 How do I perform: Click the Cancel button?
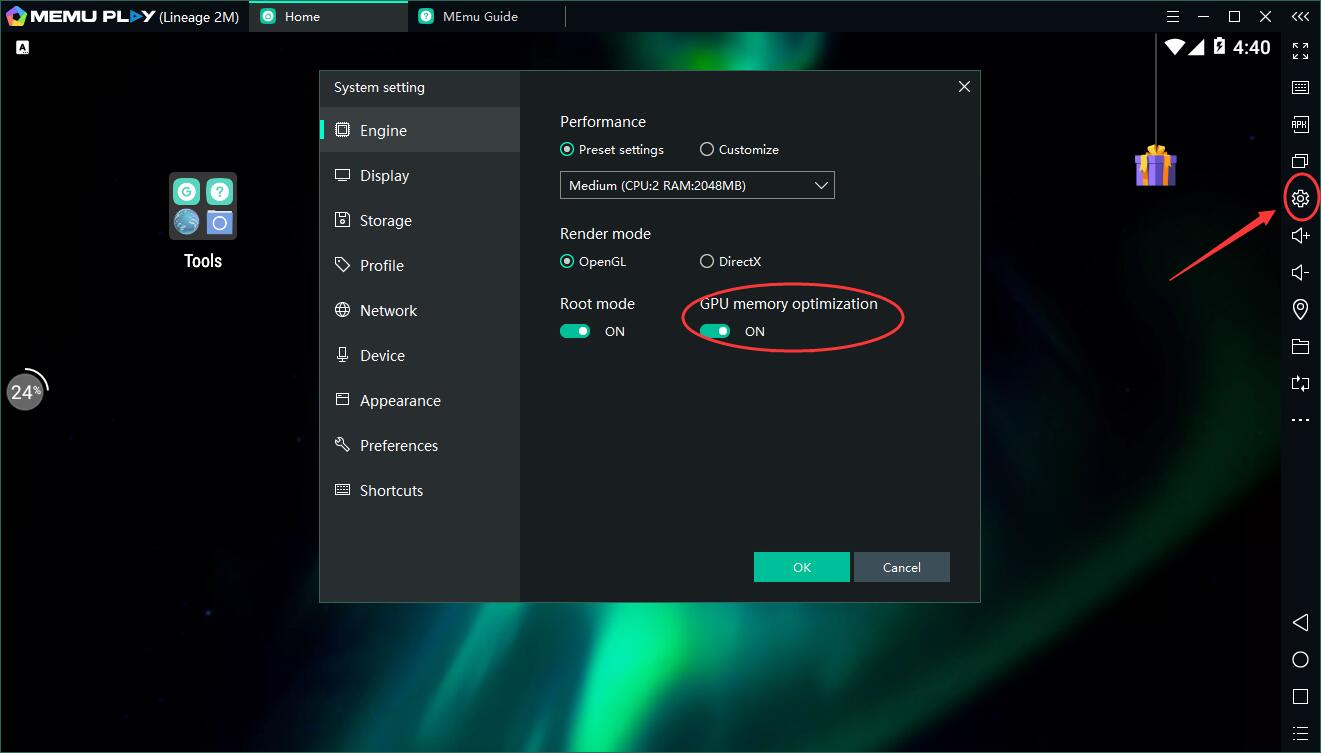[x=901, y=567]
